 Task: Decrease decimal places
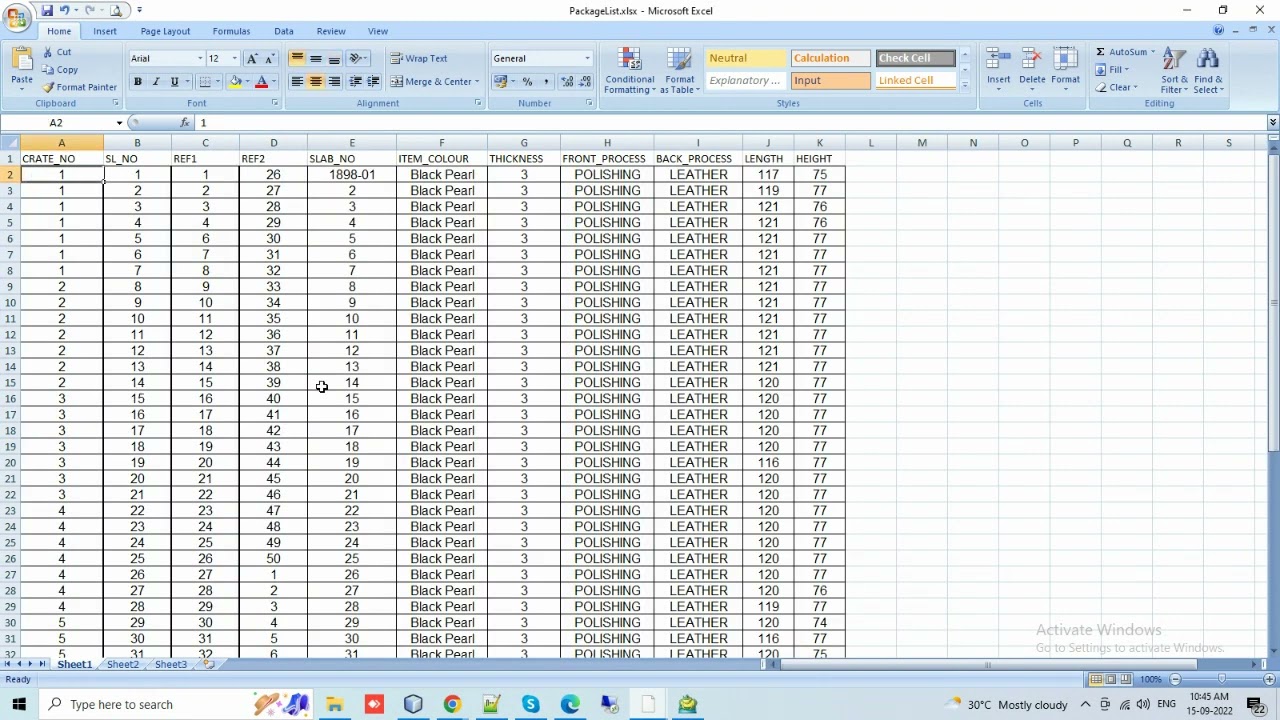586,82
